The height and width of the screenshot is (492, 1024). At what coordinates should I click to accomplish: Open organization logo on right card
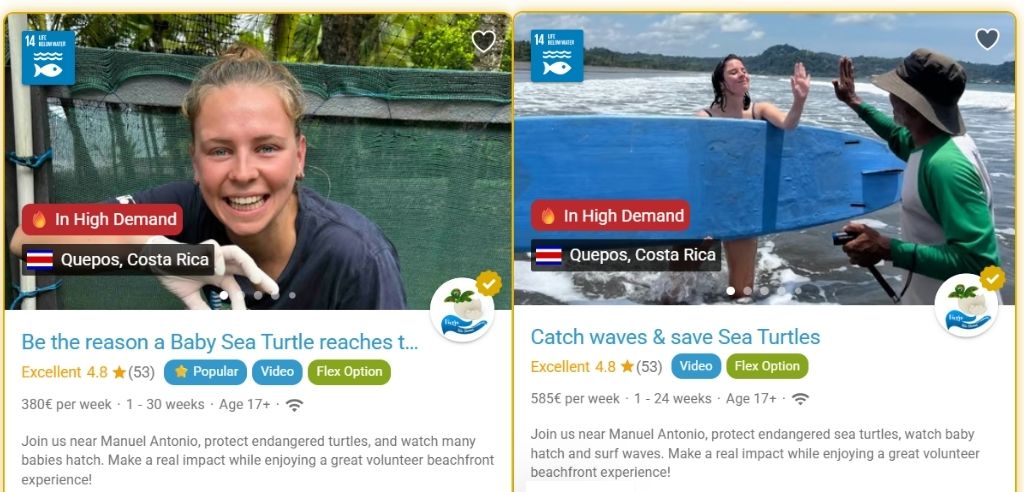[967, 305]
